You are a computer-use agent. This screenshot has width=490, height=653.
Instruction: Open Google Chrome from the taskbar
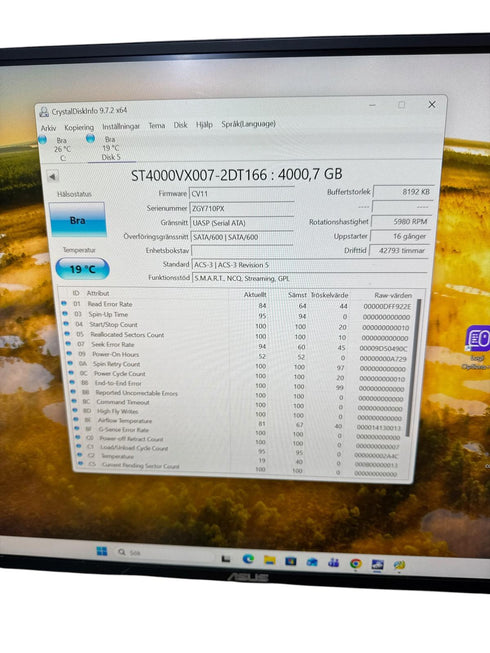tap(356, 563)
